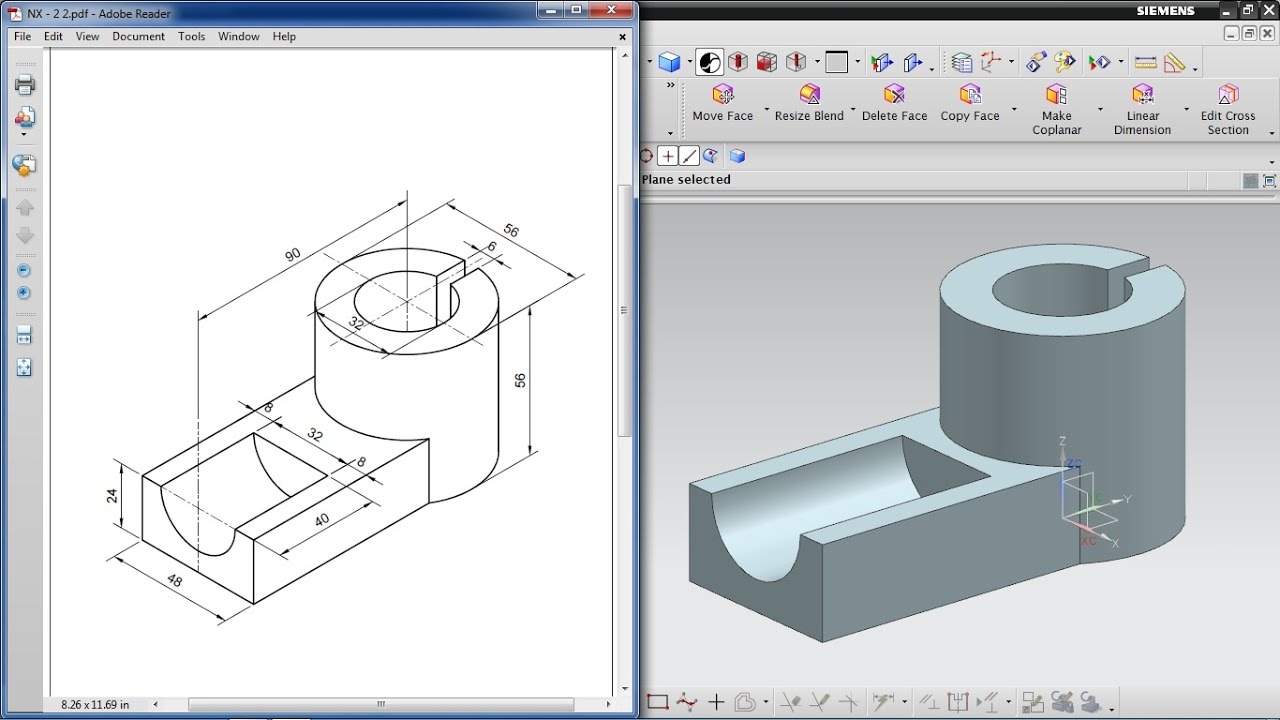Open dropdown arrow beside Make Coplanar
This screenshot has height=720, width=1280.
tap(1100, 109)
